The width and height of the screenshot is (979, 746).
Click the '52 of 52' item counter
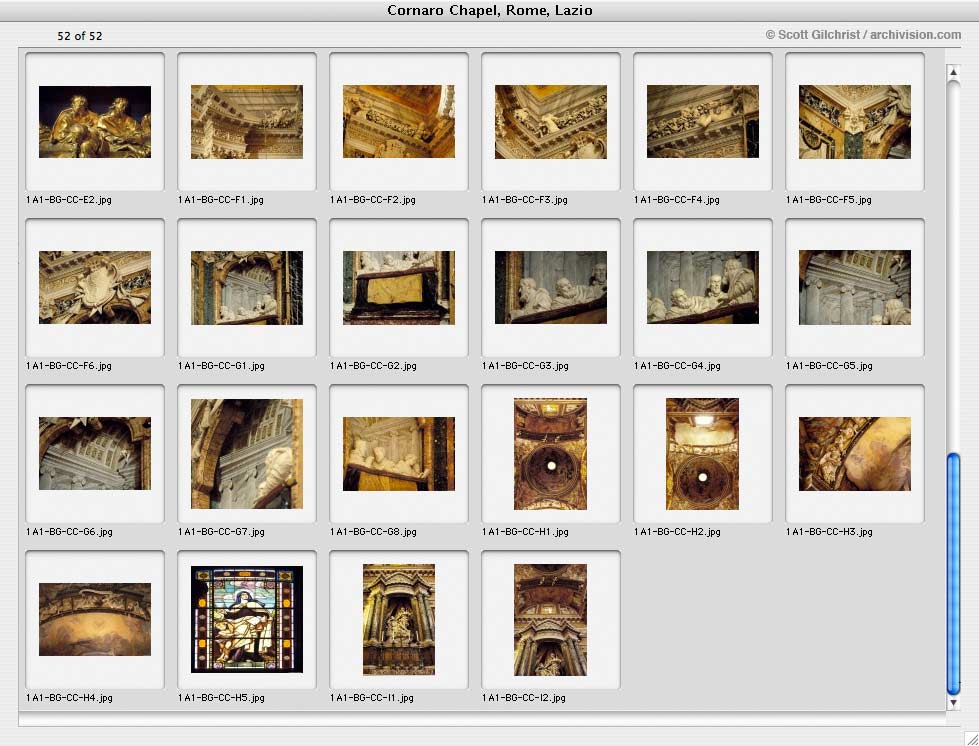[x=79, y=36]
